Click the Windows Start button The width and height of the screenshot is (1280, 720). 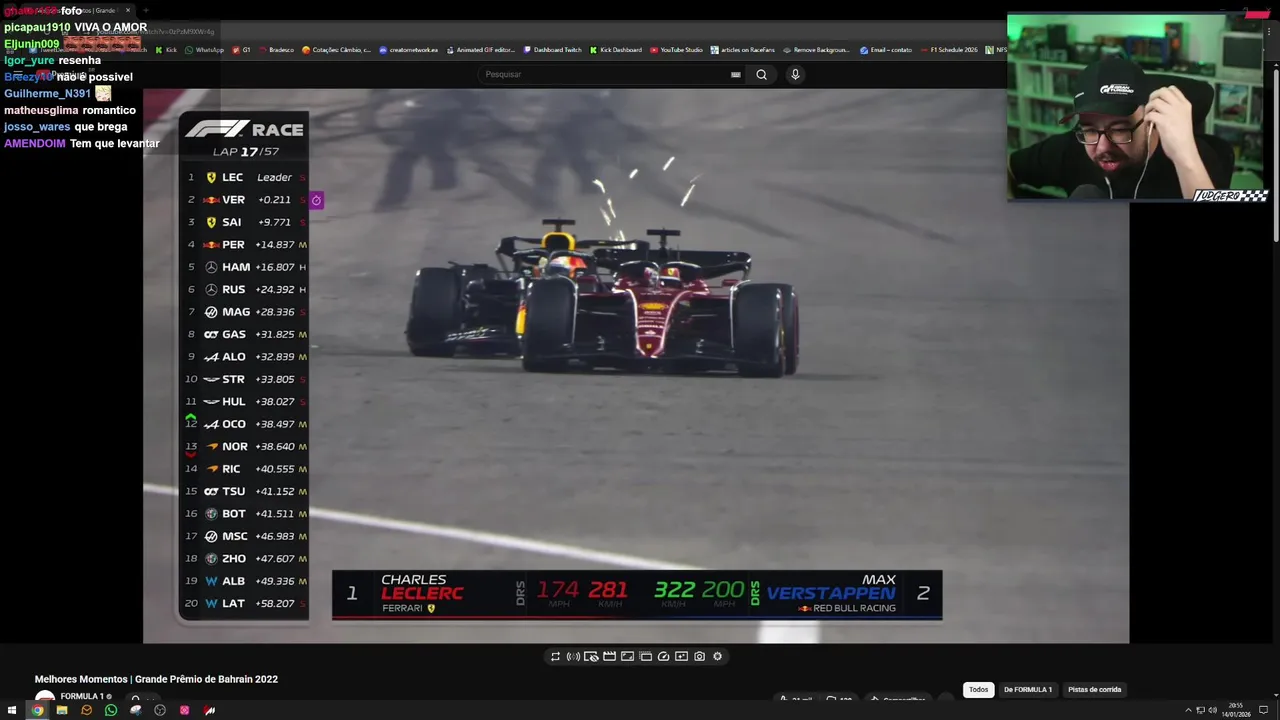coord(12,710)
